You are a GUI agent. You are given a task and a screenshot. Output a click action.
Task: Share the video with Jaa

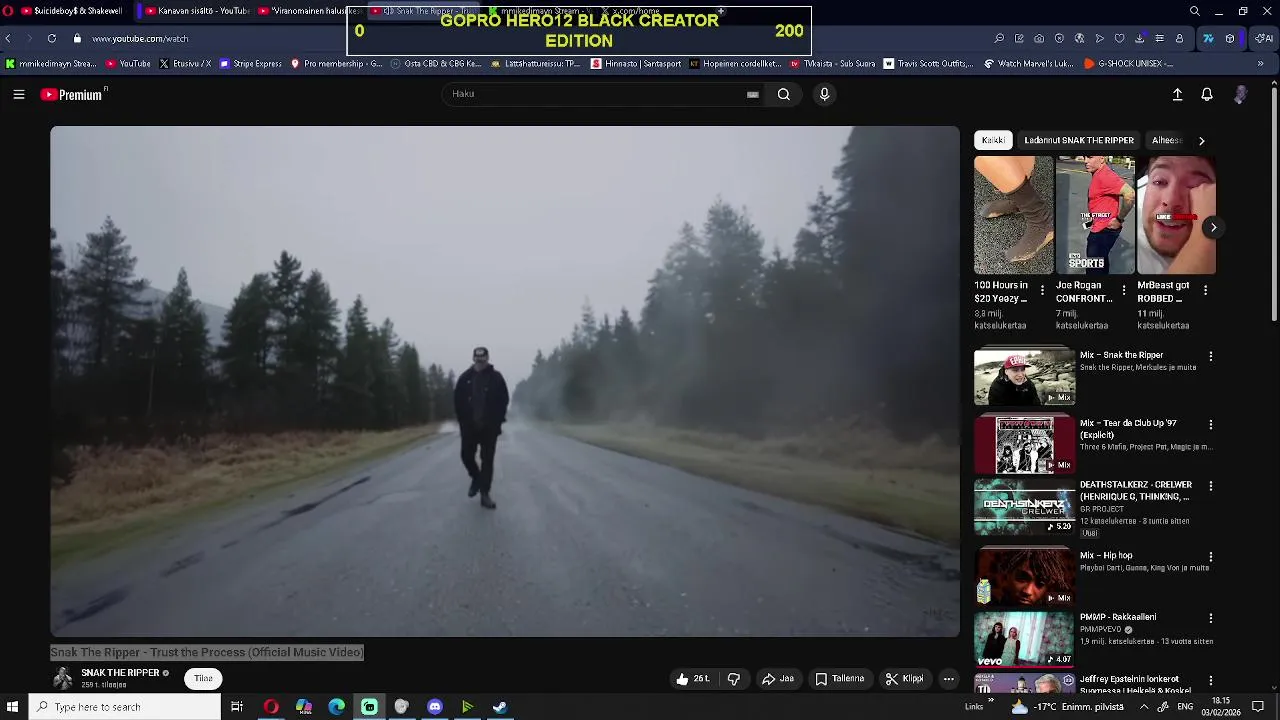pos(778,679)
